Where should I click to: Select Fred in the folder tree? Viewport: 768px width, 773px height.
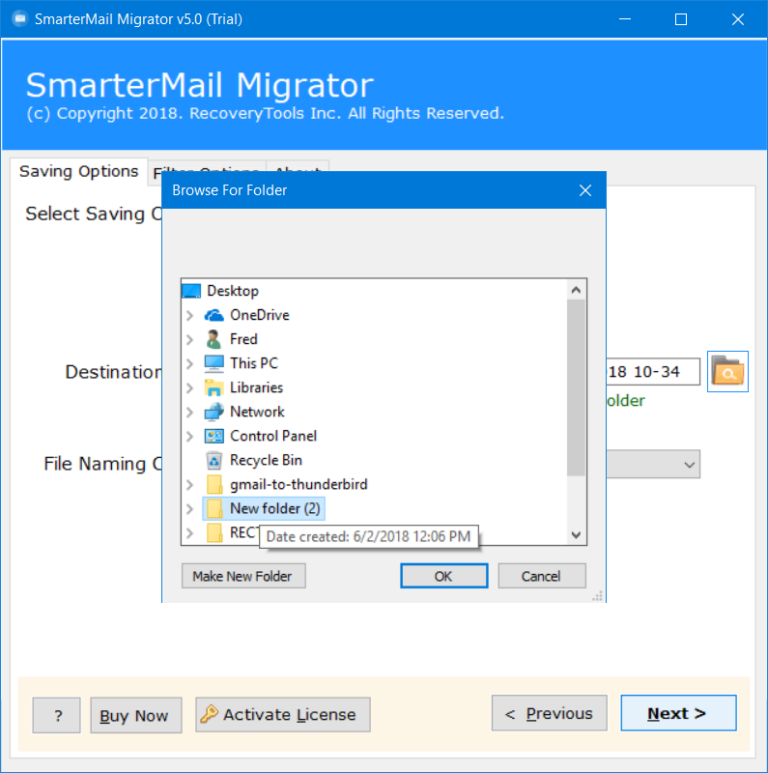pyautogui.click(x=244, y=339)
